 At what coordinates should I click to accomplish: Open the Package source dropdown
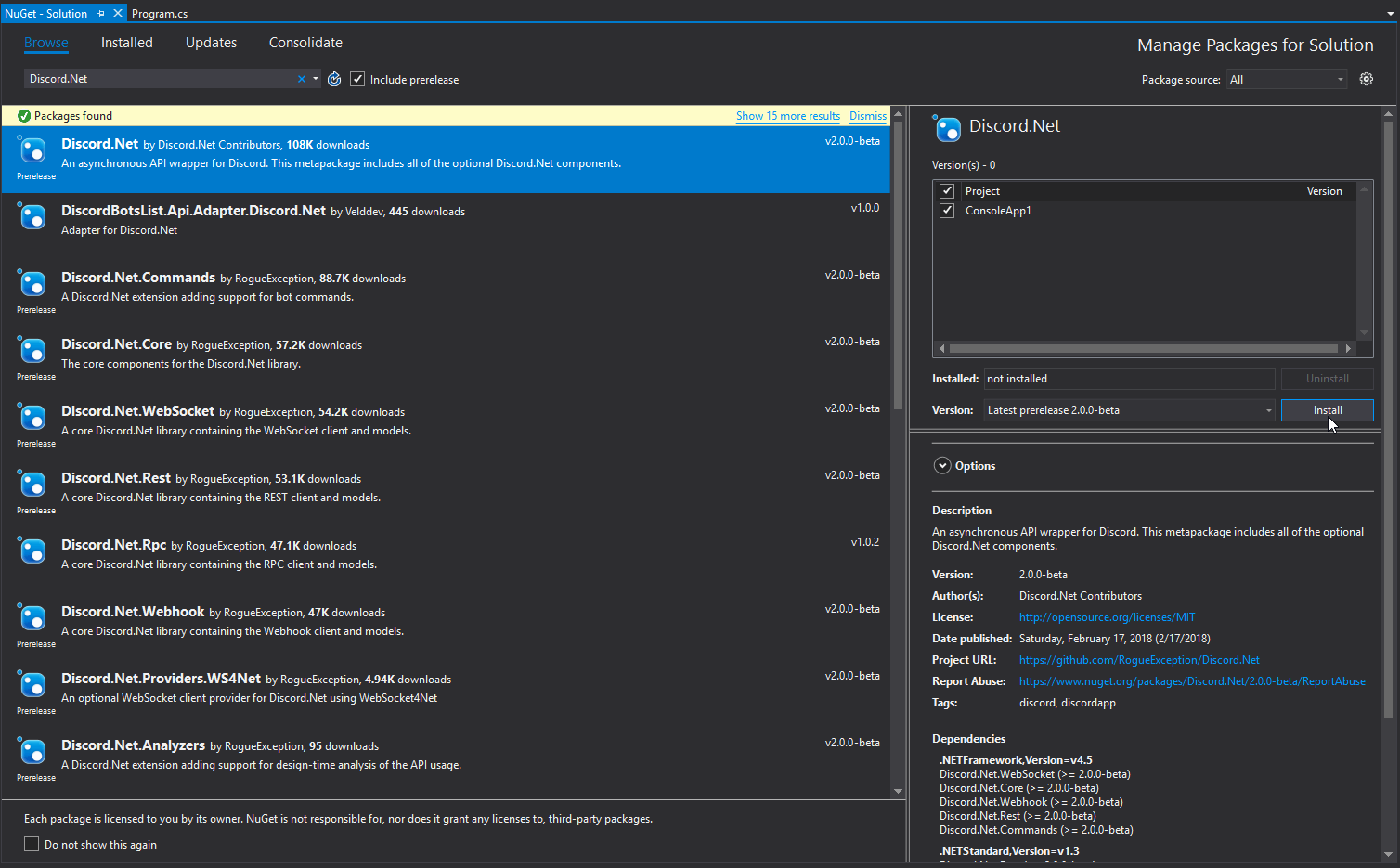click(x=1287, y=80)
